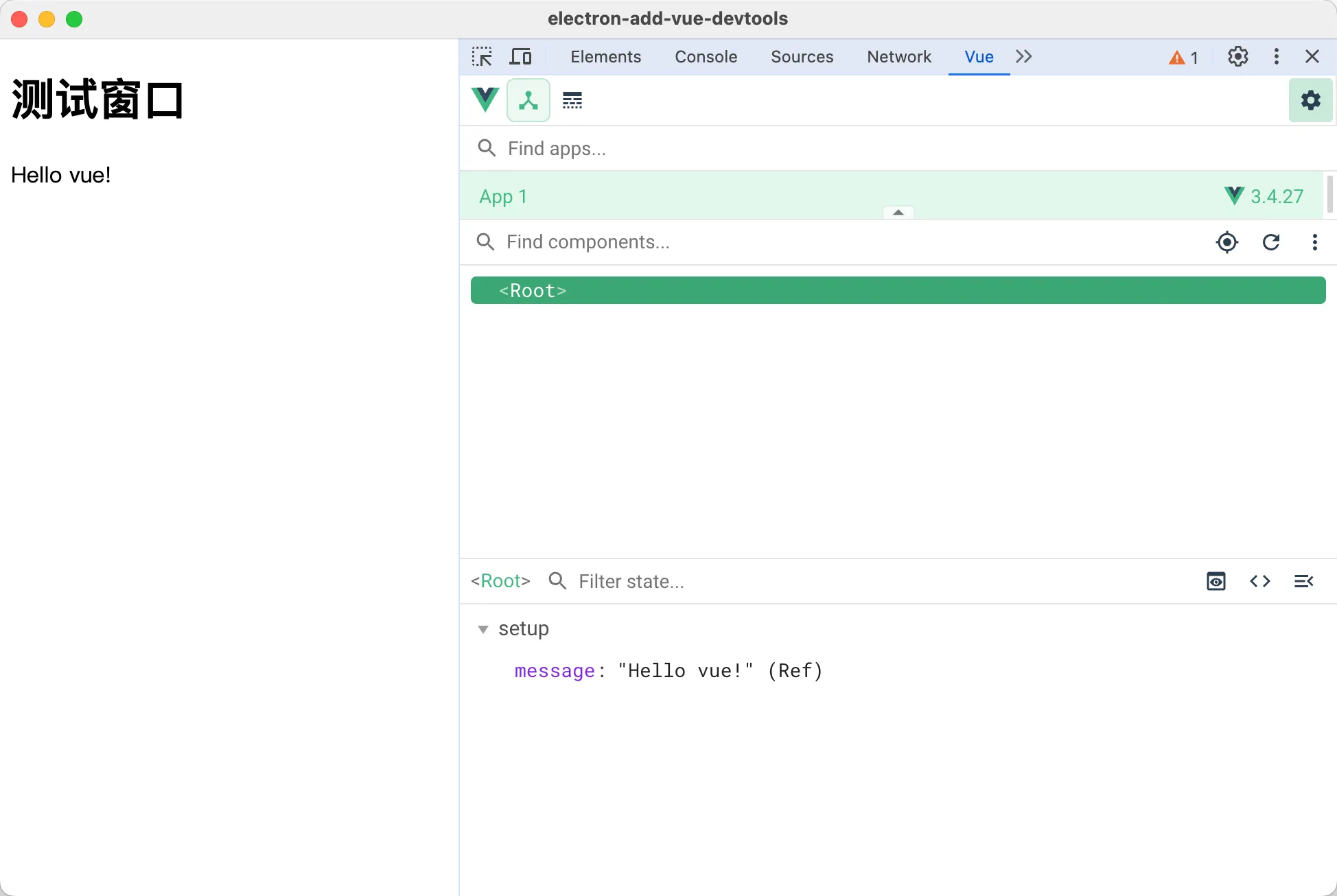The width and height of the screenshot is (1337, 896).
Task: Show more DevTools tabs chevron
Action: coord(1023,57)
